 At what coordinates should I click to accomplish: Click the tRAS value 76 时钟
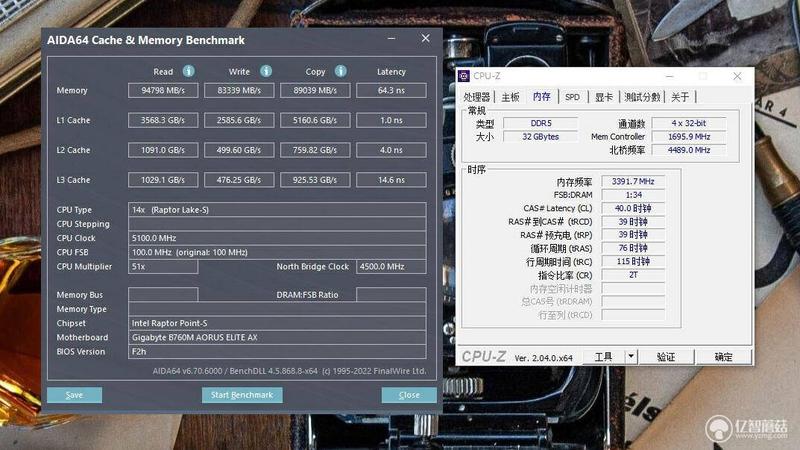coord(633,248)
